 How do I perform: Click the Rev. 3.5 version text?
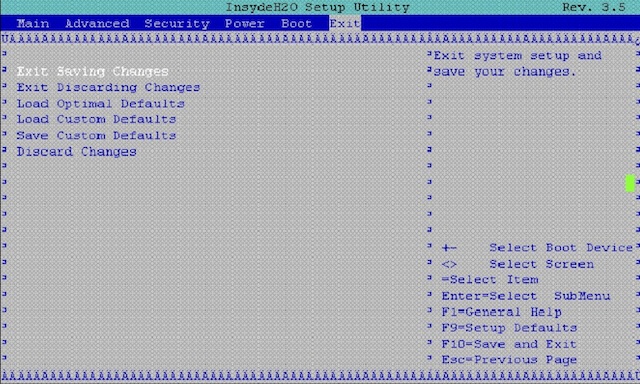point(594,7)
